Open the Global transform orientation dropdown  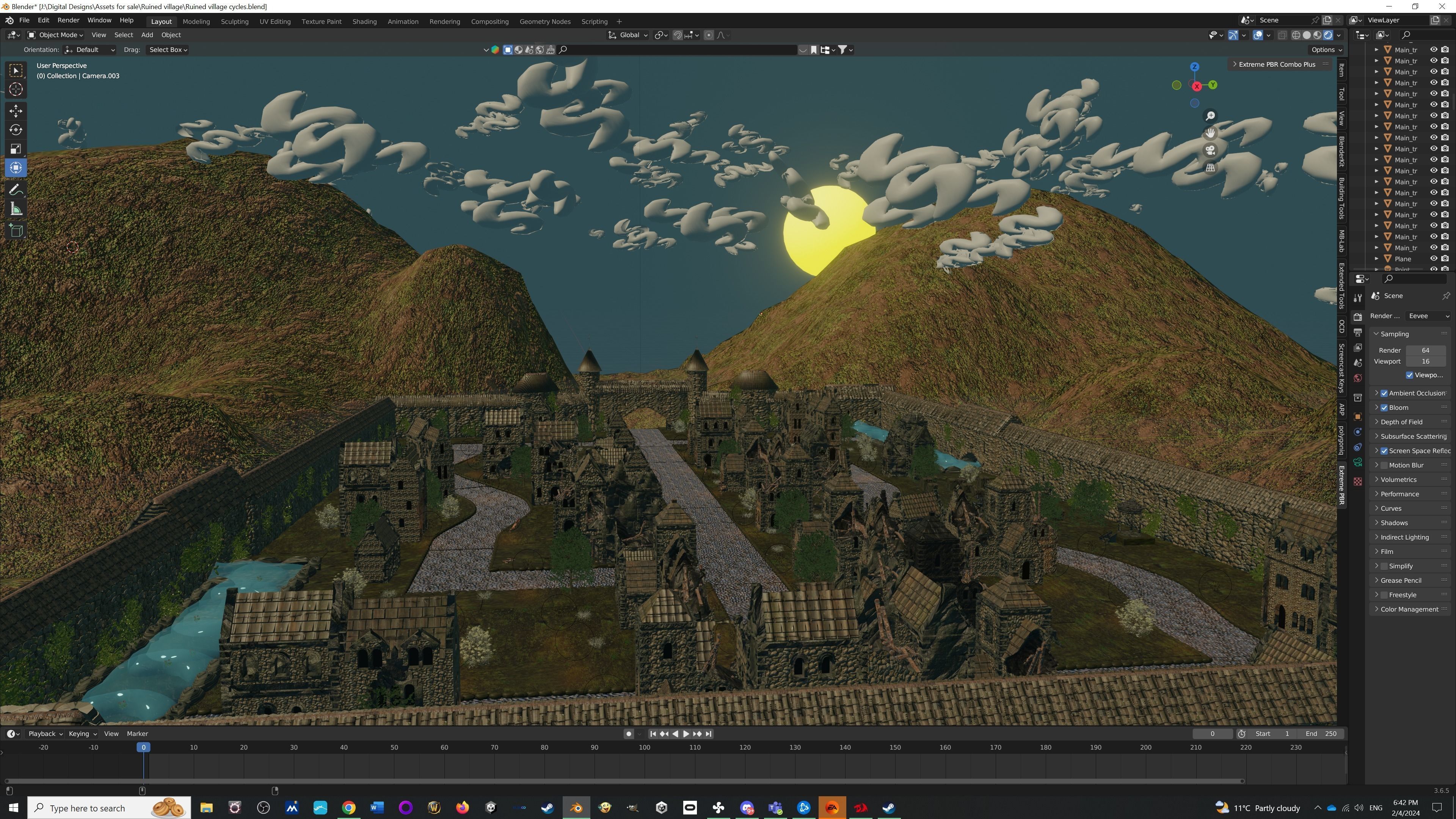click(x=628, y=35)
